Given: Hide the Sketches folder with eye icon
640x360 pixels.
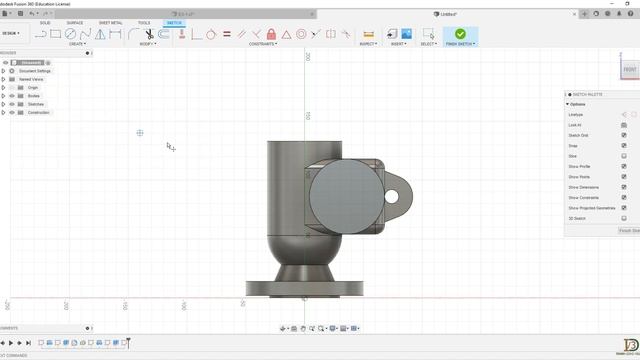Looking at the screenshot, I should click(x=12, y=104).
